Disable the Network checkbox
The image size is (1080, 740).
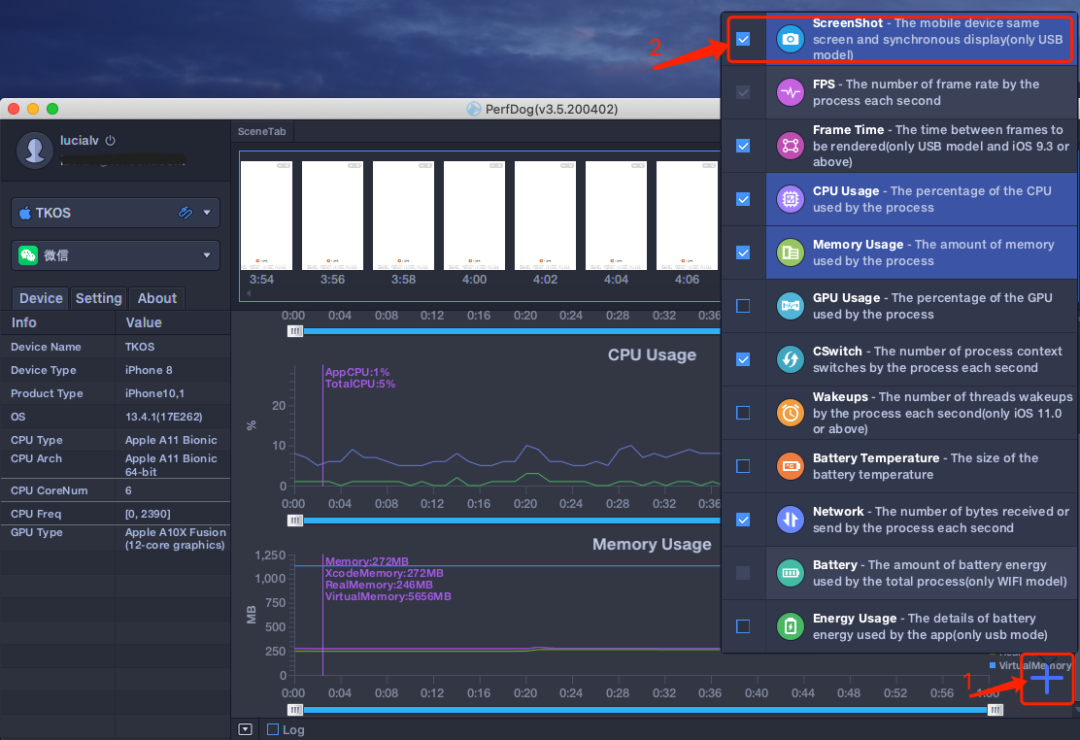[743, 519]
